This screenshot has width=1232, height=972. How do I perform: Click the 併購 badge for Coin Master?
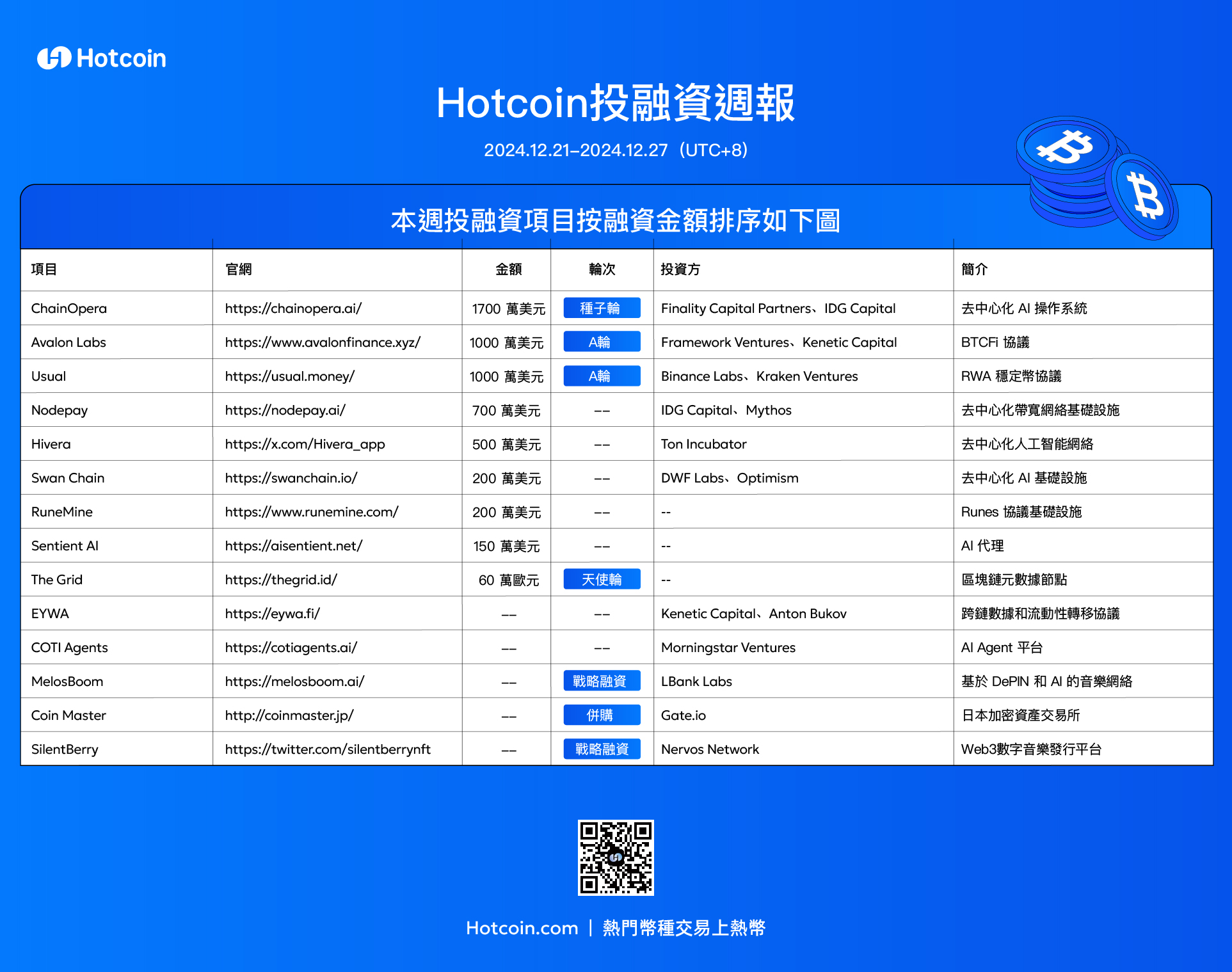coord(602,715)
